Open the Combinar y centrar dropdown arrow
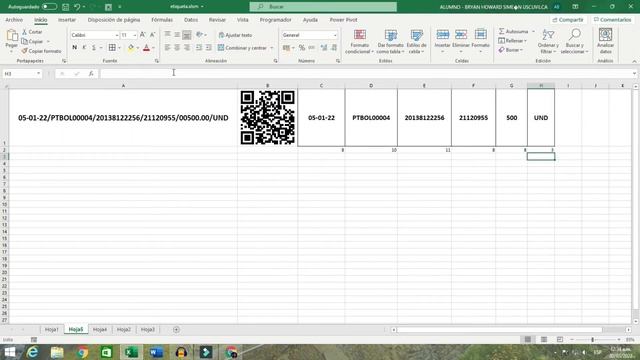 272,48
